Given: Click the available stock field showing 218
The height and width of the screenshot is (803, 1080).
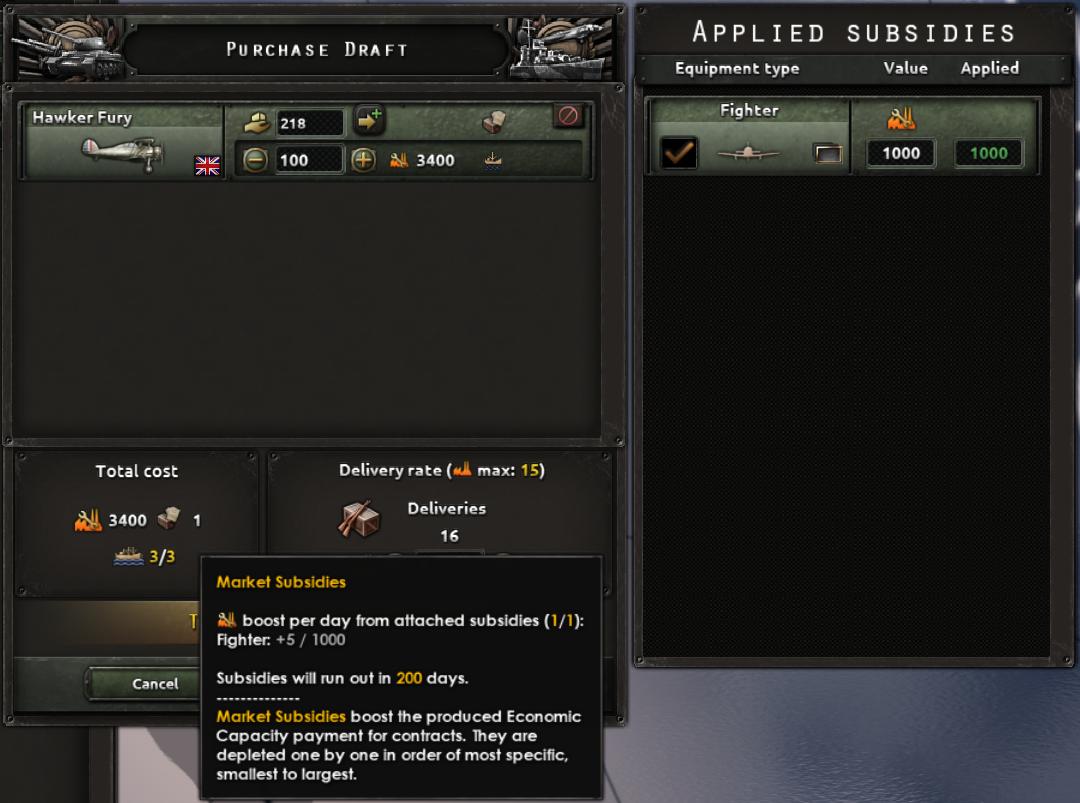Looking at the screenshot, I should point(309,124).
